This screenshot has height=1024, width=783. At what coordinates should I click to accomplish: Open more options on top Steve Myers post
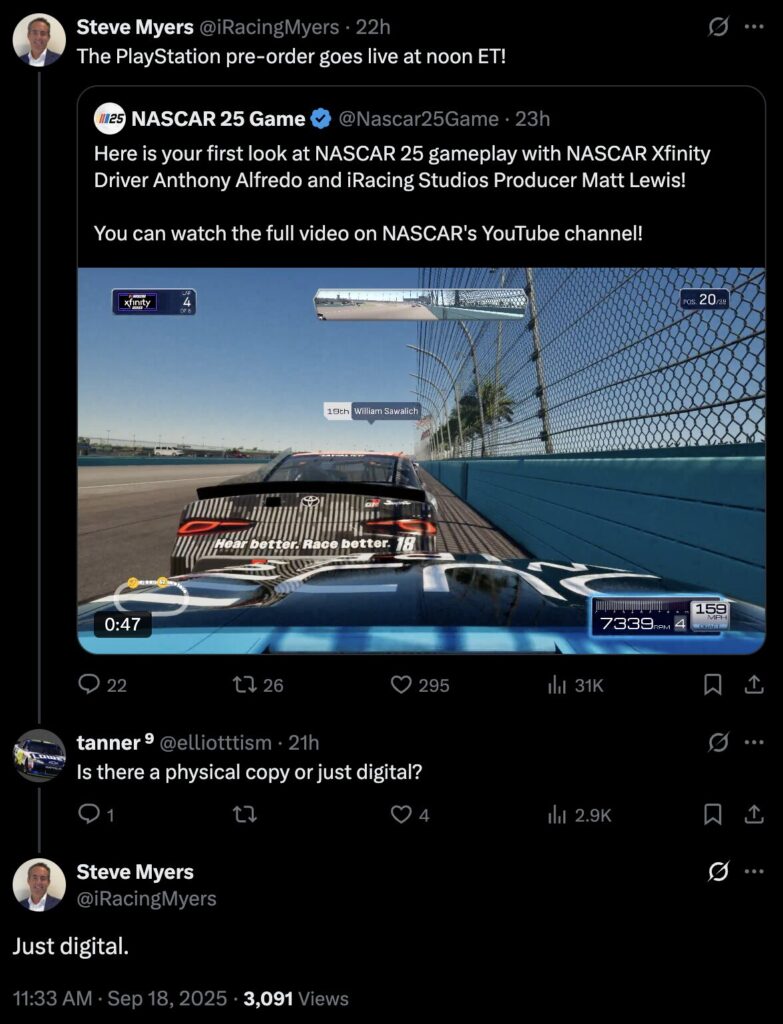coord(754,27)
